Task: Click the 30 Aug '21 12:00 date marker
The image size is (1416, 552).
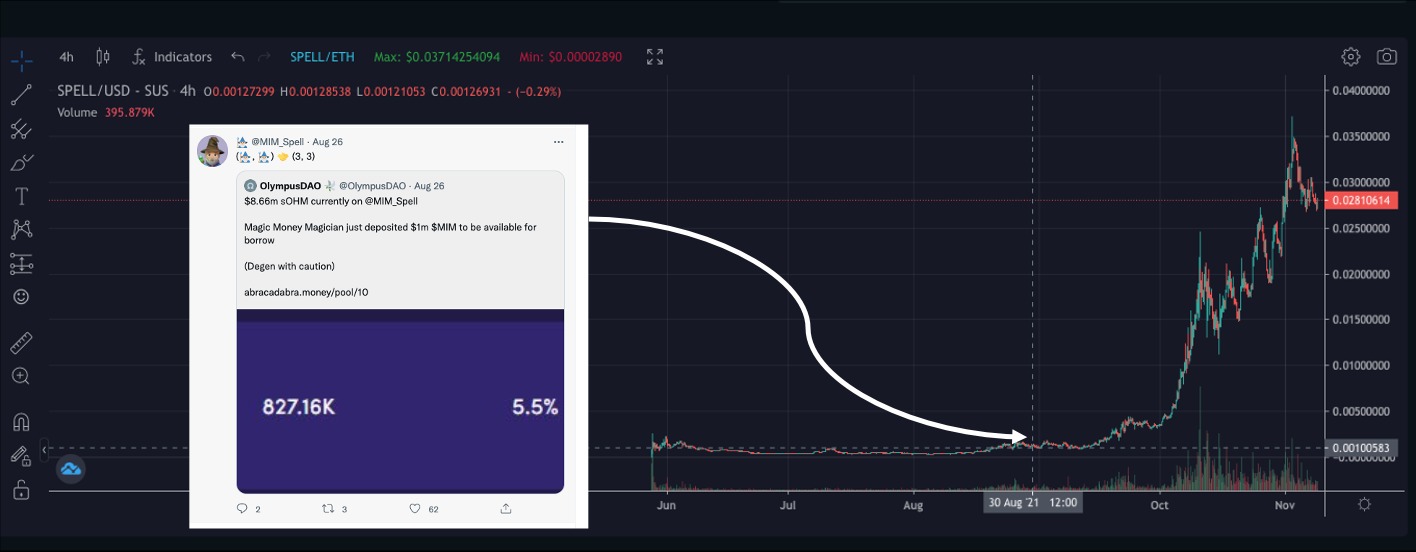Action: (x=1033, y=503)
